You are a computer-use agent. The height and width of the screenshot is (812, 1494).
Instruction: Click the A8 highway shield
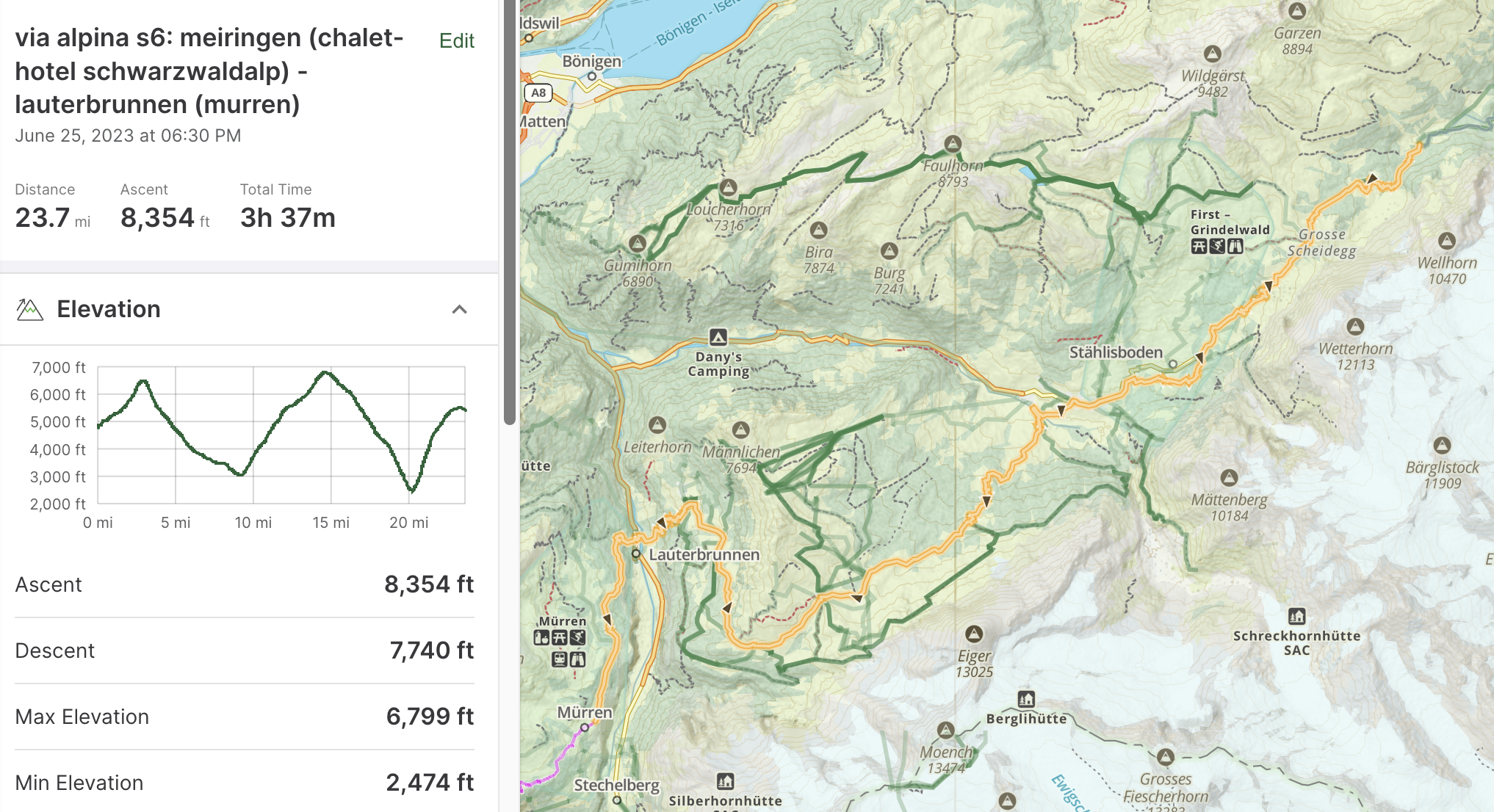tap(538, 93)
